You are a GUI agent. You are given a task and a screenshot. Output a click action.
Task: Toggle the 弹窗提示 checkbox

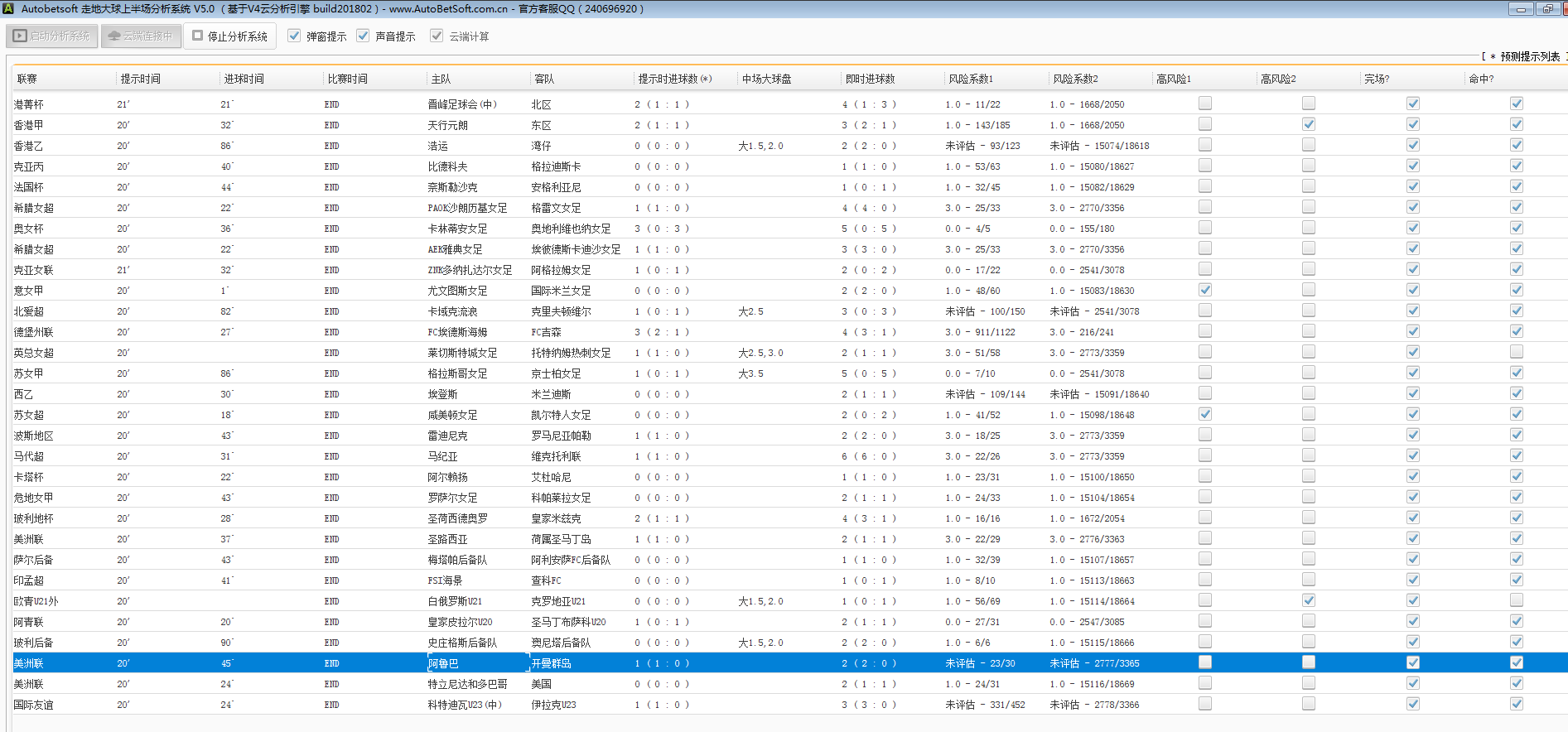[x=294, y=36]
